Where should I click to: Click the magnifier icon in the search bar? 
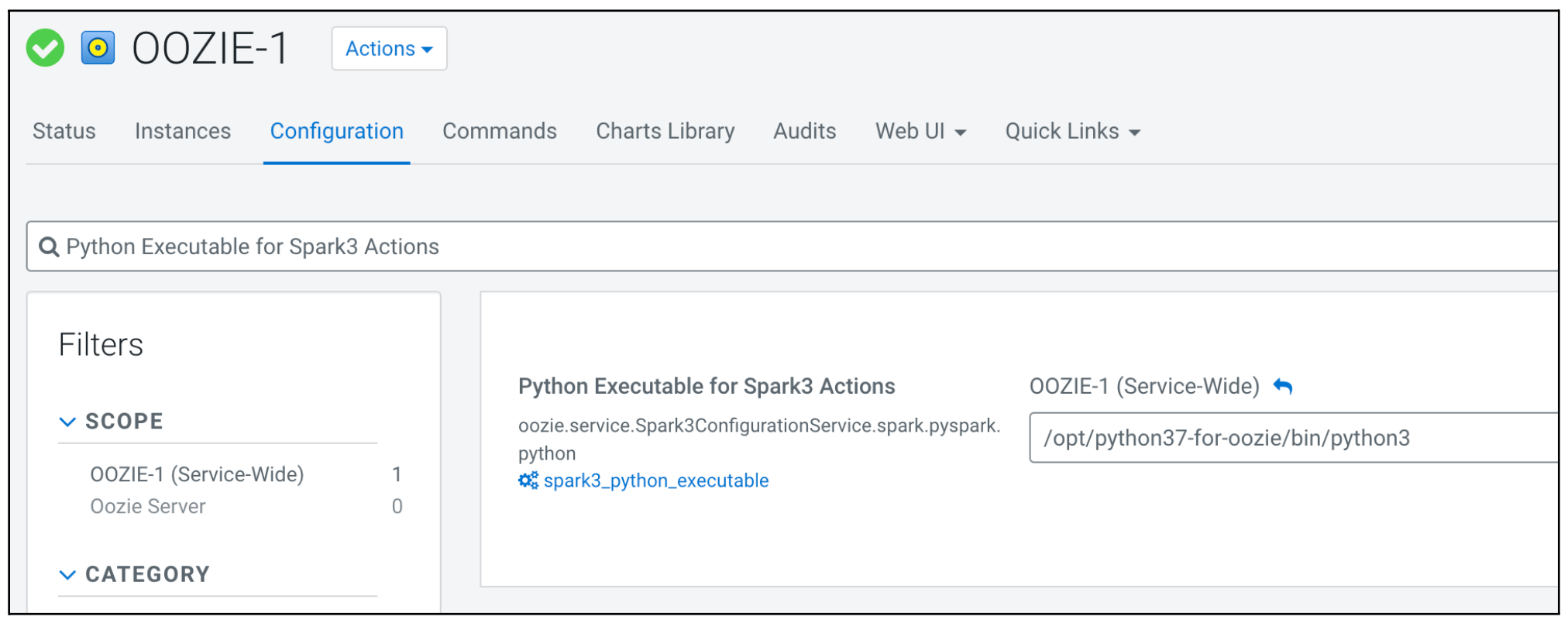[x=49, y=247]
